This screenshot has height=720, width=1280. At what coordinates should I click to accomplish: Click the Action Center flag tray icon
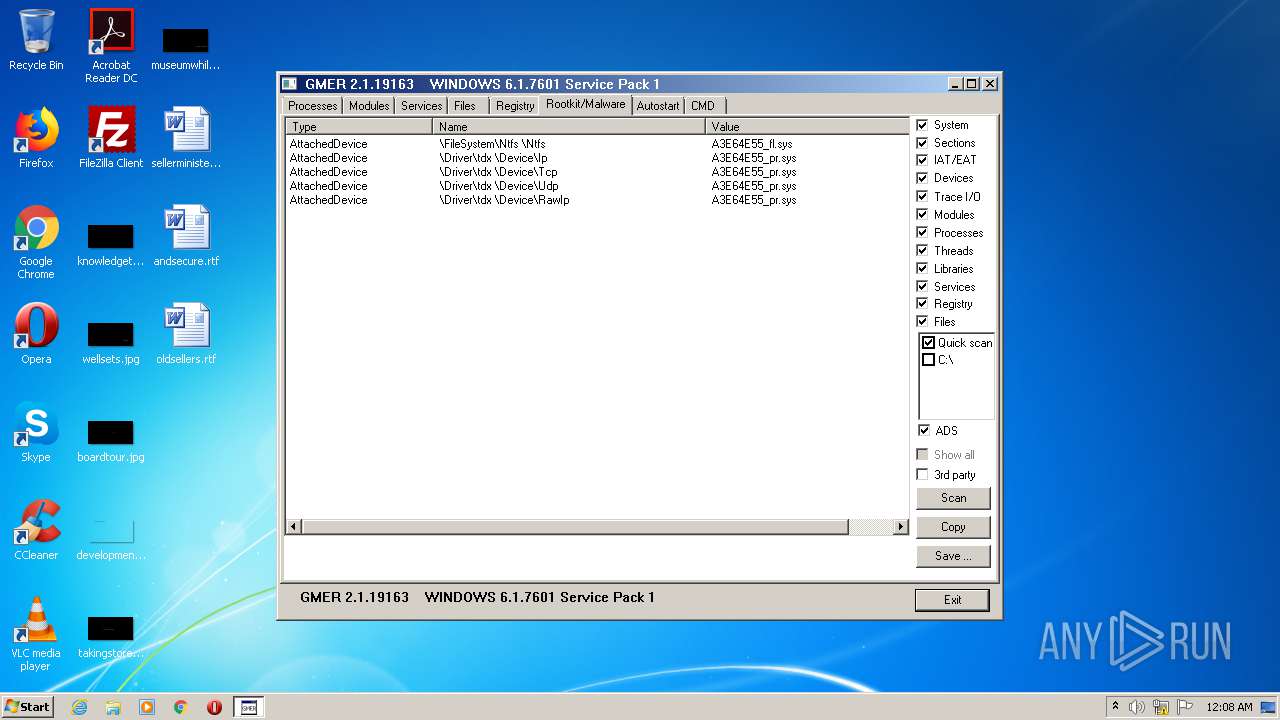tap(1185, 707)
